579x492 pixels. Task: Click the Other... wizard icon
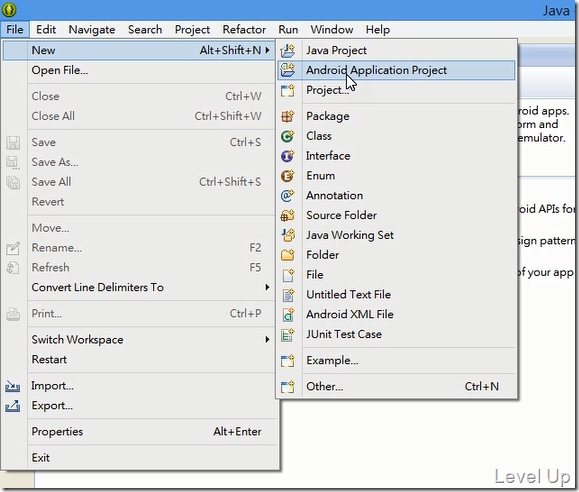288,386
